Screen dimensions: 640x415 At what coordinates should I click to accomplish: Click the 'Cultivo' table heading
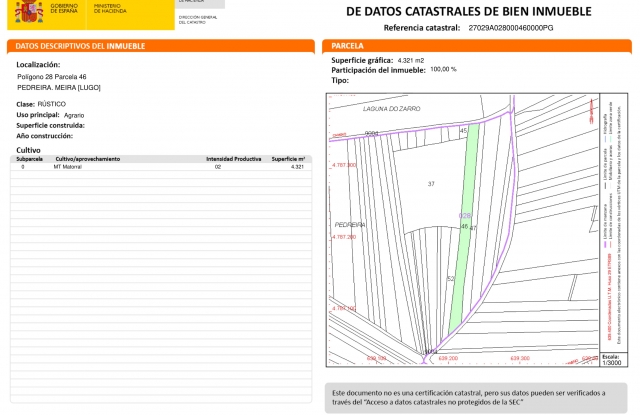coord(28,150)
